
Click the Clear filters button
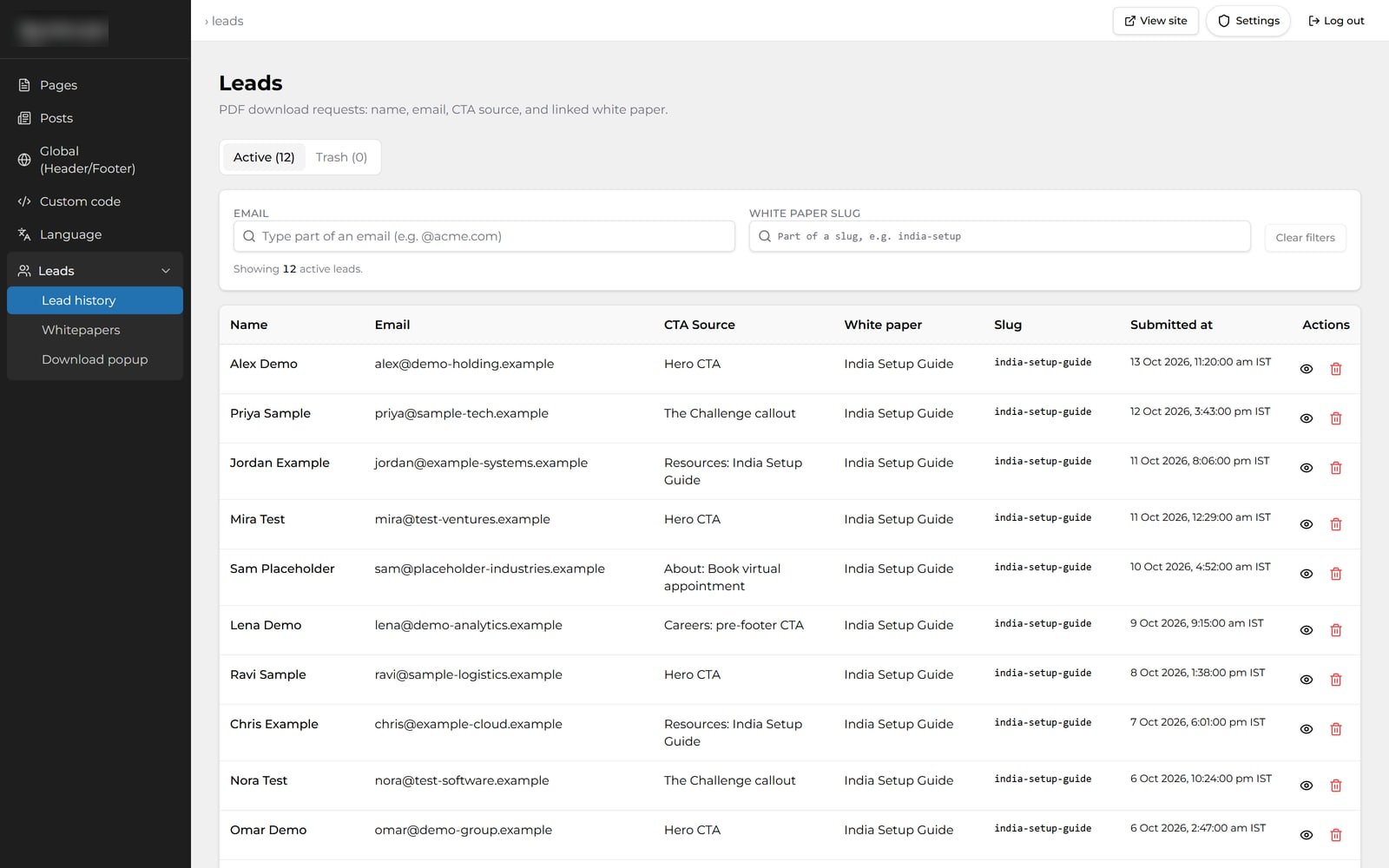click(x=1305, y=238)
